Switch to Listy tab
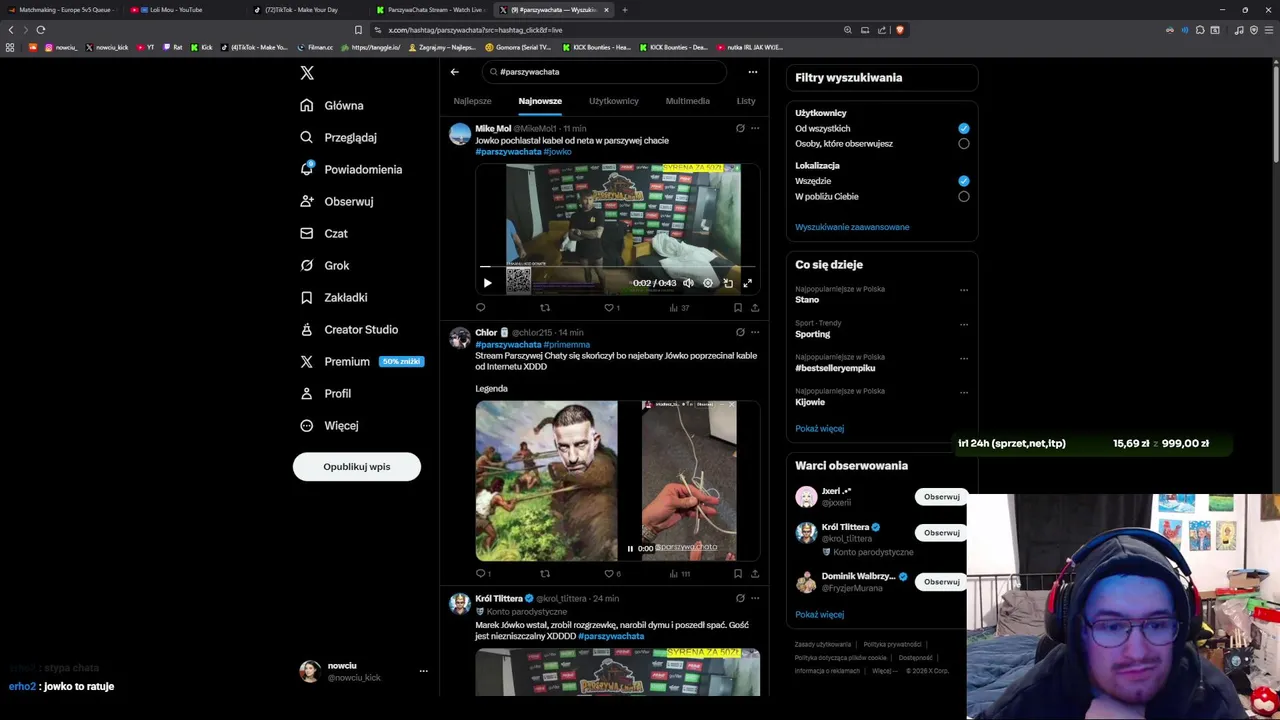Viewport: 1280px width, 720px height. pos(746,101)
